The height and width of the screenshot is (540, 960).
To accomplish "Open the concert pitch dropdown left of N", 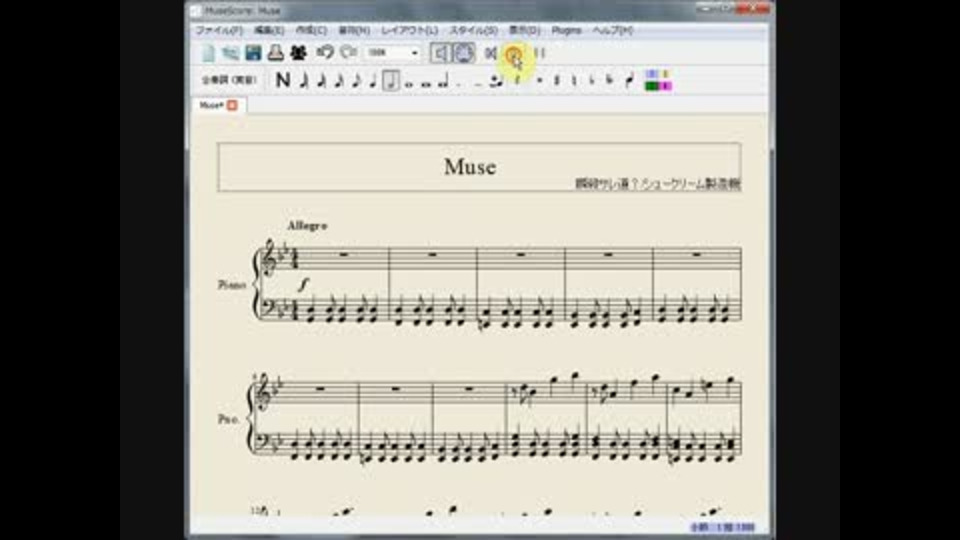I will click(x=230, y=80).
